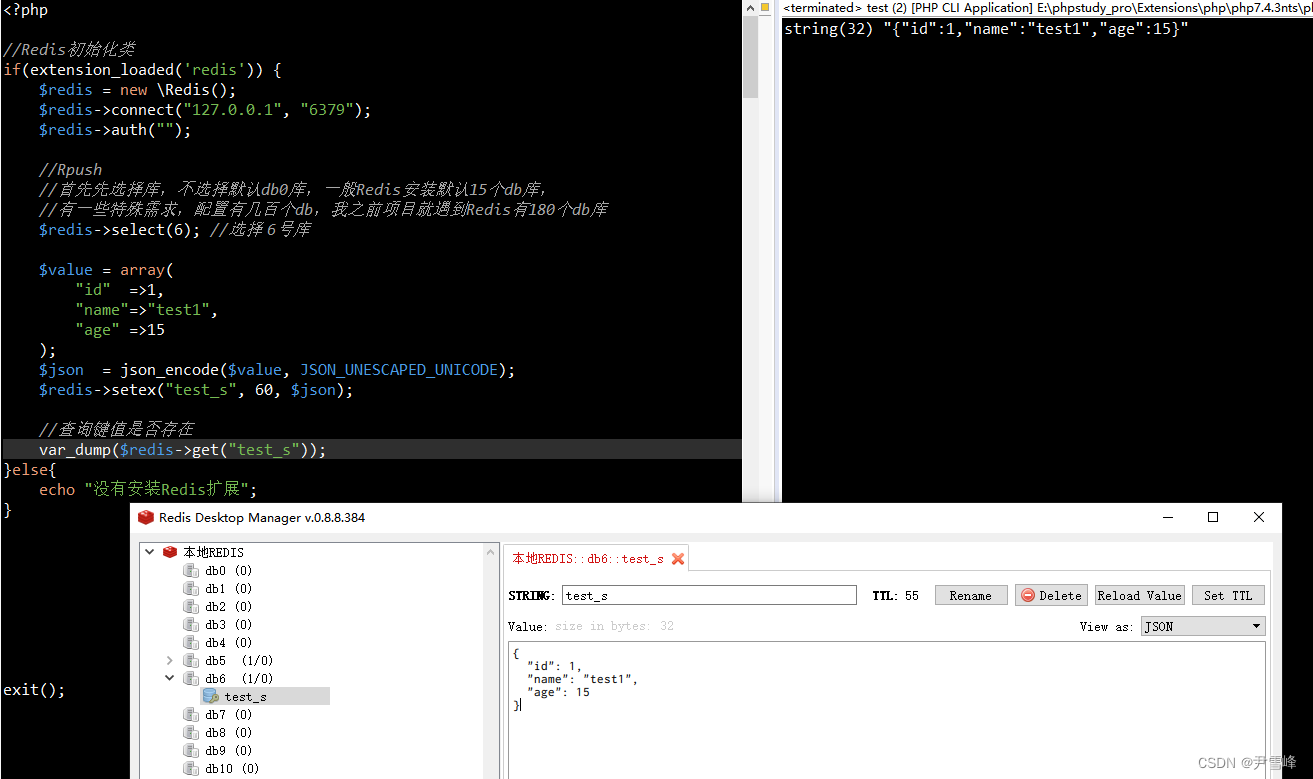Click the database icon beside db0

(191, 570)
